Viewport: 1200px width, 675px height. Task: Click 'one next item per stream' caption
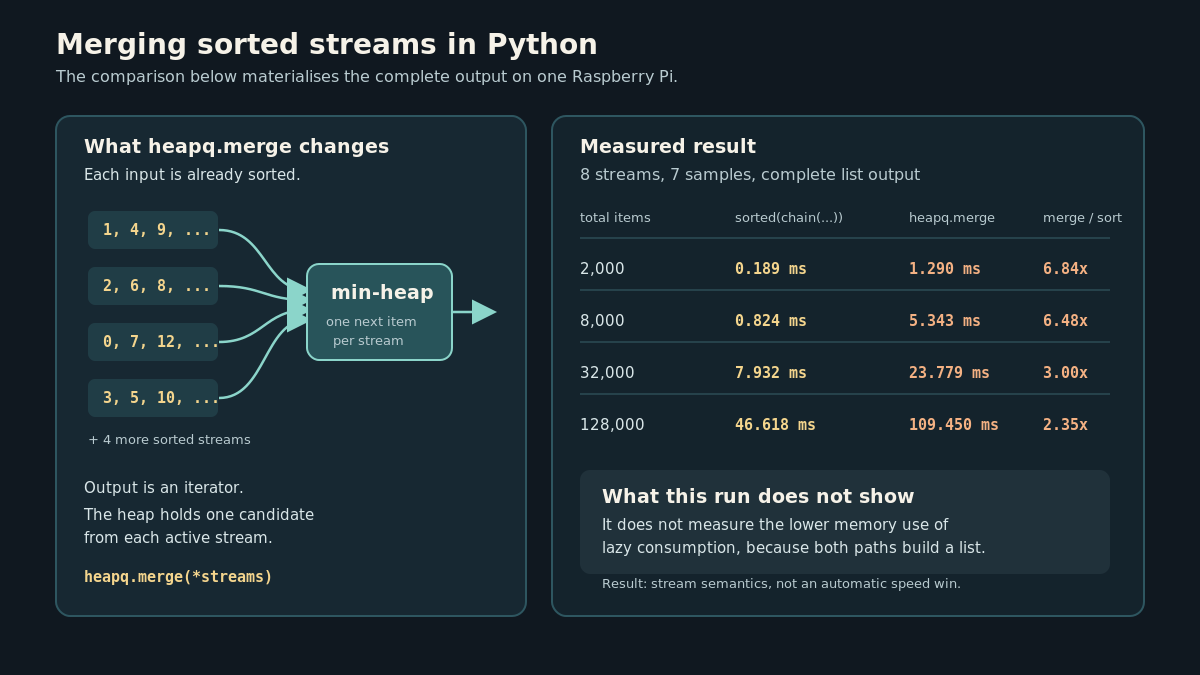(371, 331)
